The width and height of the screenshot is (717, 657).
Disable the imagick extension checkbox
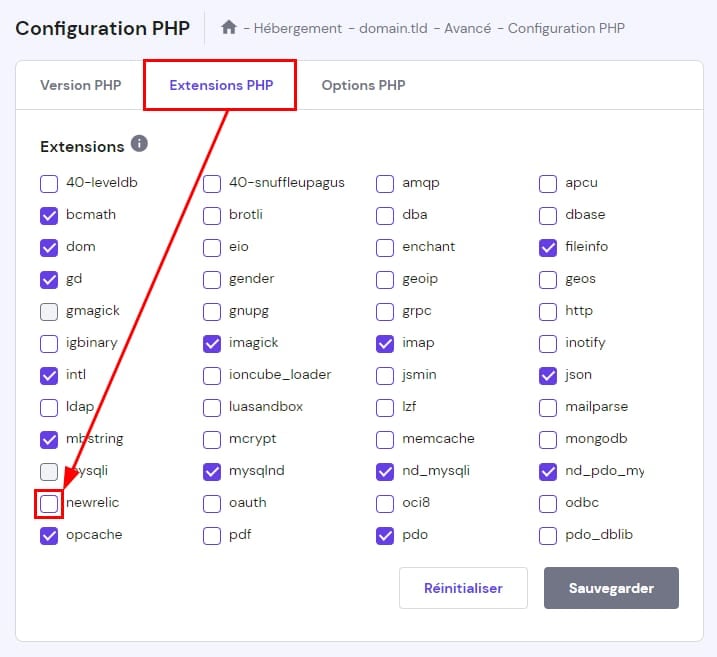212,343
